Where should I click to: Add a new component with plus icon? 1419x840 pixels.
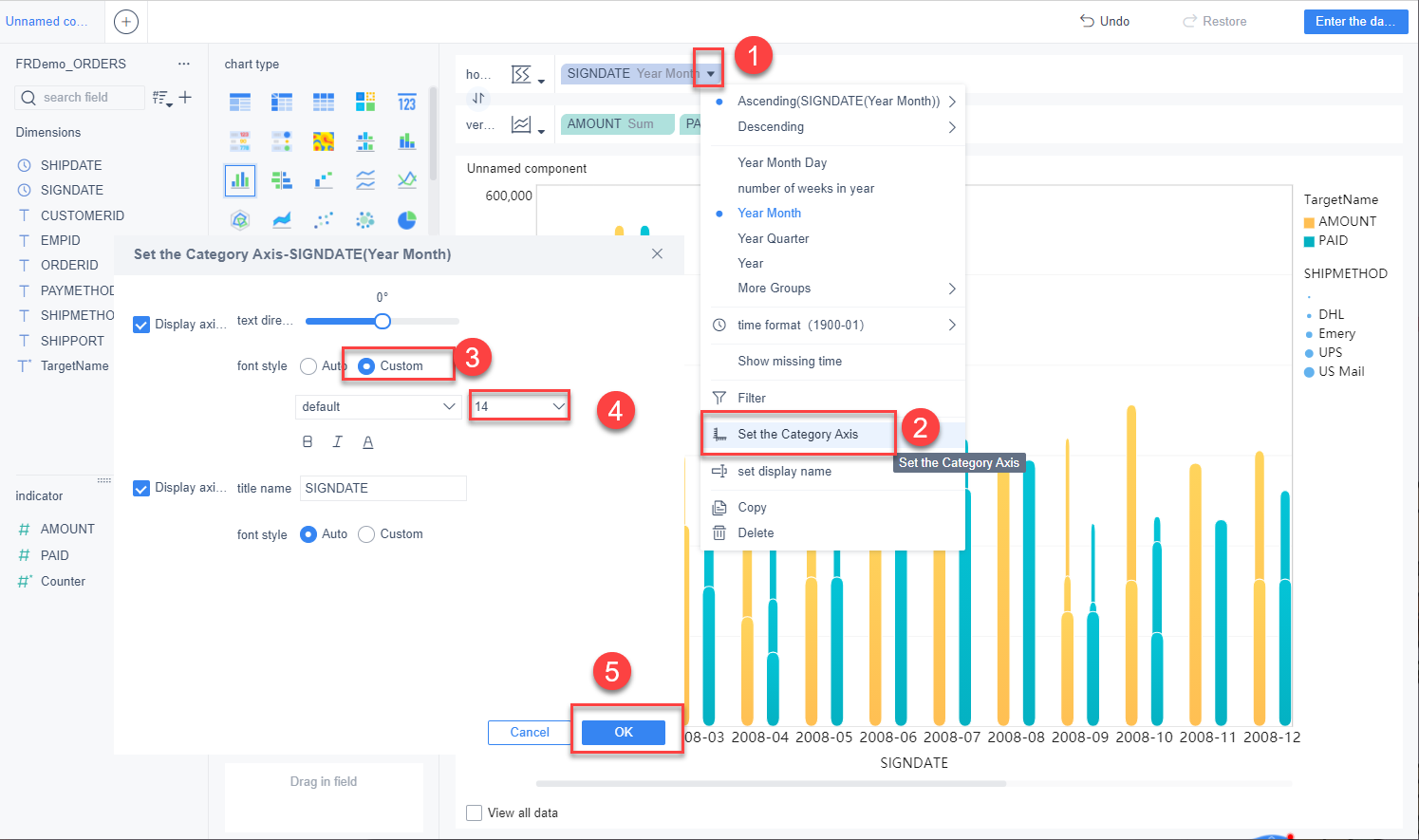126,22
